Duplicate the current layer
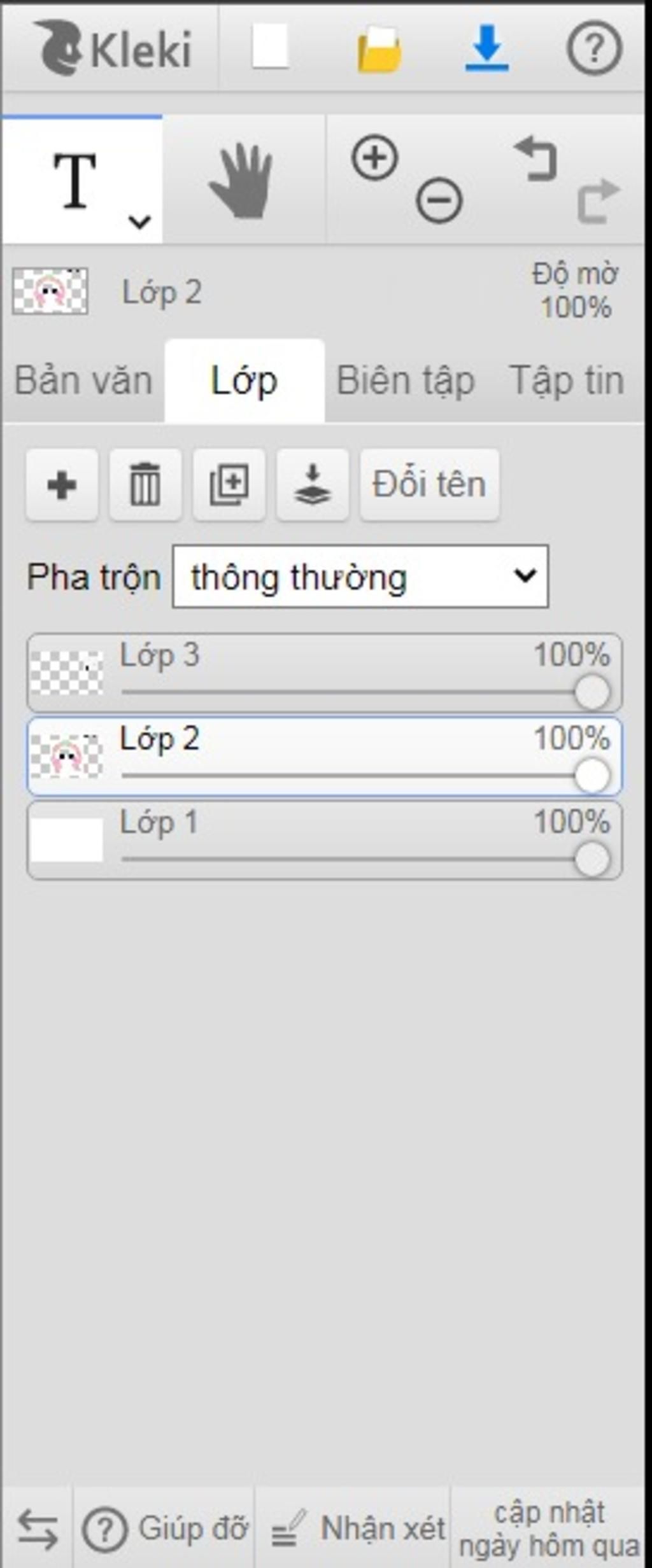Image resolution: width=652 pixels, height=1568 pixels. 229,485
